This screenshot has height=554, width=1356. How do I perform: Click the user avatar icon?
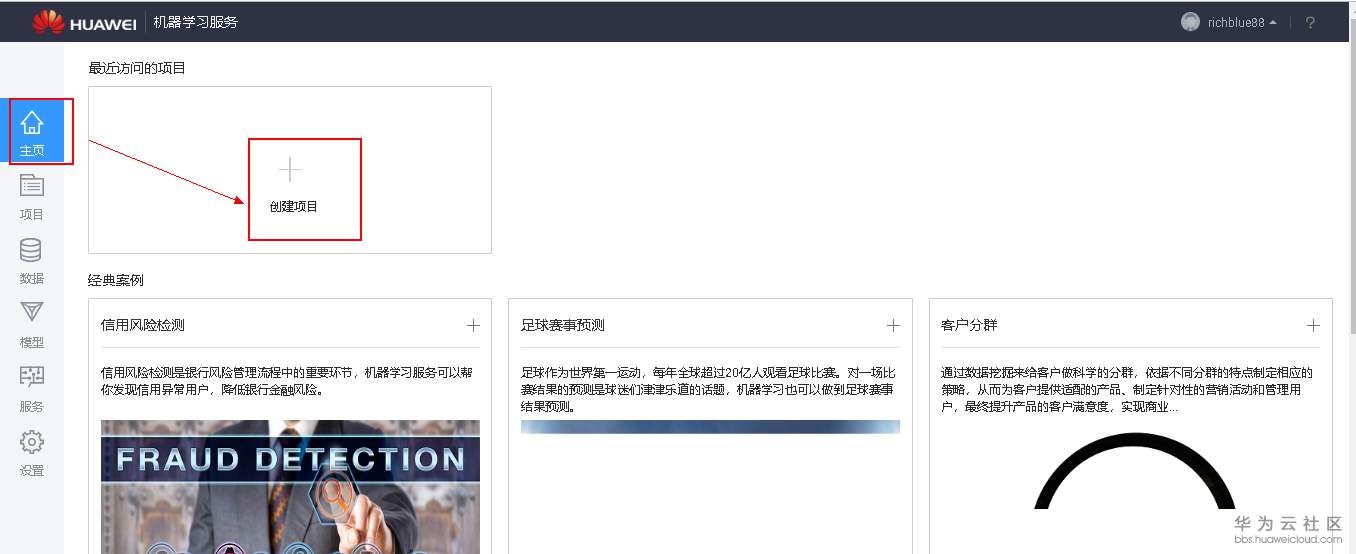[x=1190, y=22]
